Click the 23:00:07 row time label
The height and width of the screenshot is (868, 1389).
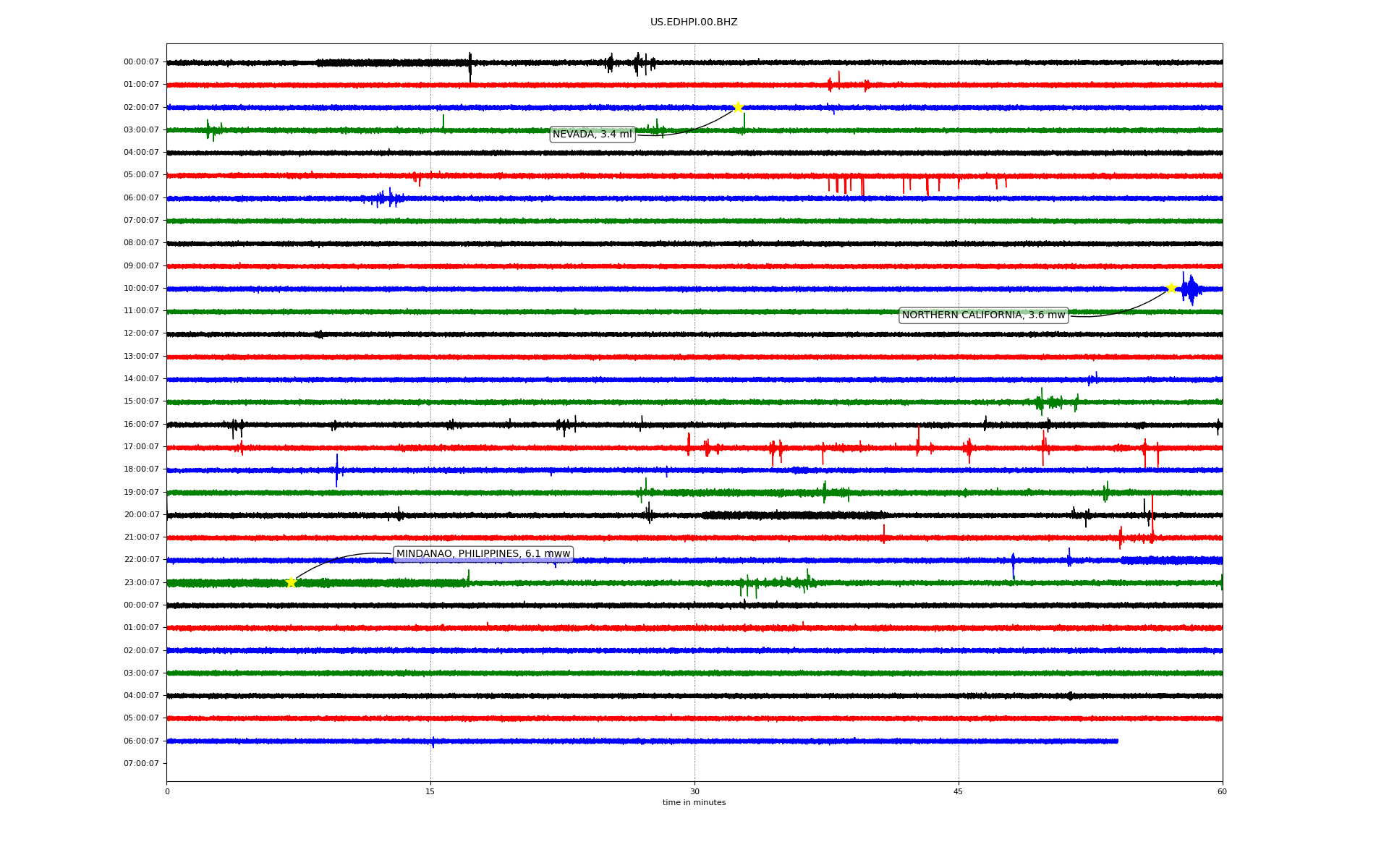pyautogui.click(x=141, y=583)
